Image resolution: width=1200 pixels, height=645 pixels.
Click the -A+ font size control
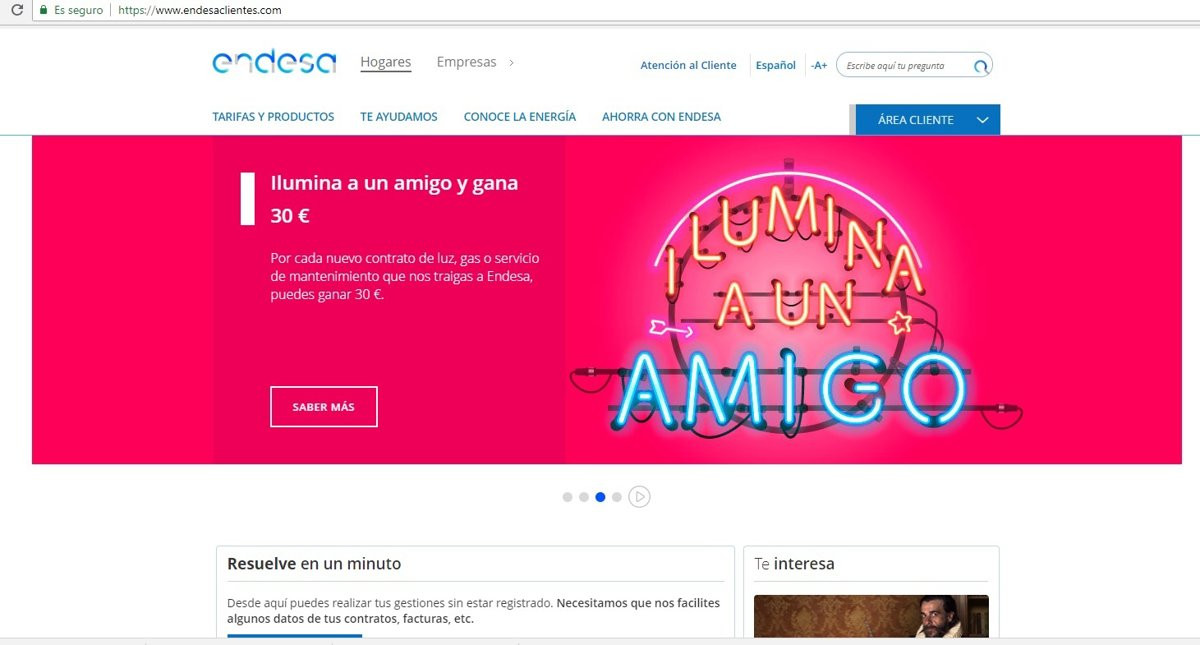[x=819, y=65]
